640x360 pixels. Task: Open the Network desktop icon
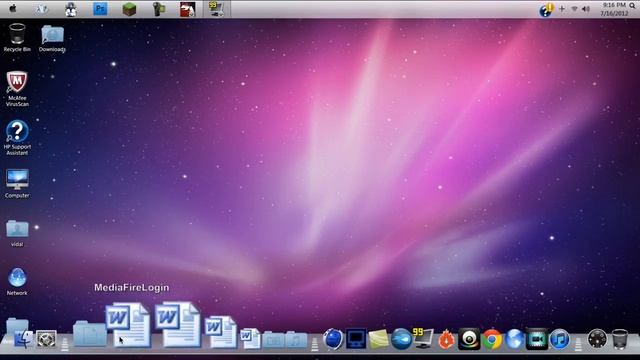click(17, 282)
